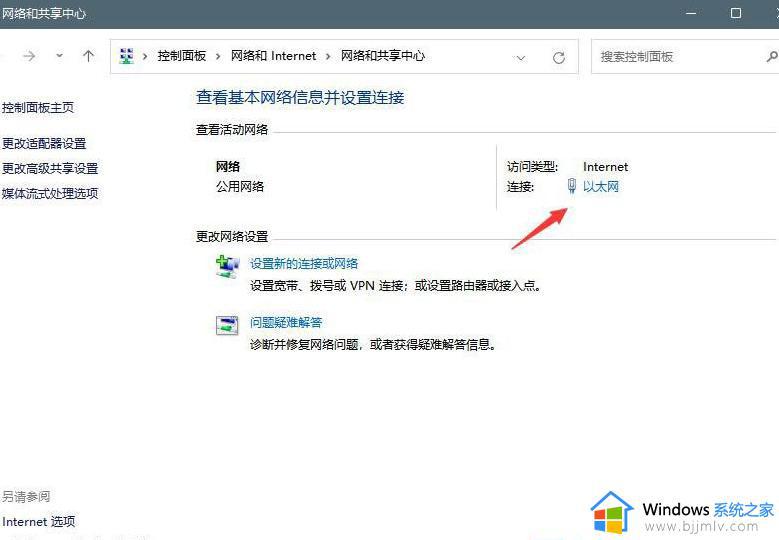779x540 pixels.
Task: Open 更改适配器设置 link
Action: click(x=44, y=144)
